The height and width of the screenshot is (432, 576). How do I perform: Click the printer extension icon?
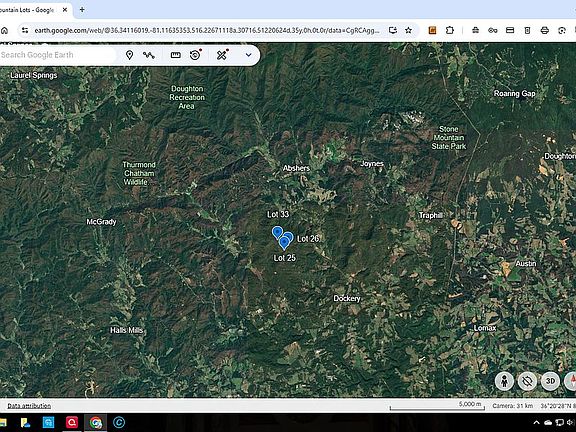544,30
